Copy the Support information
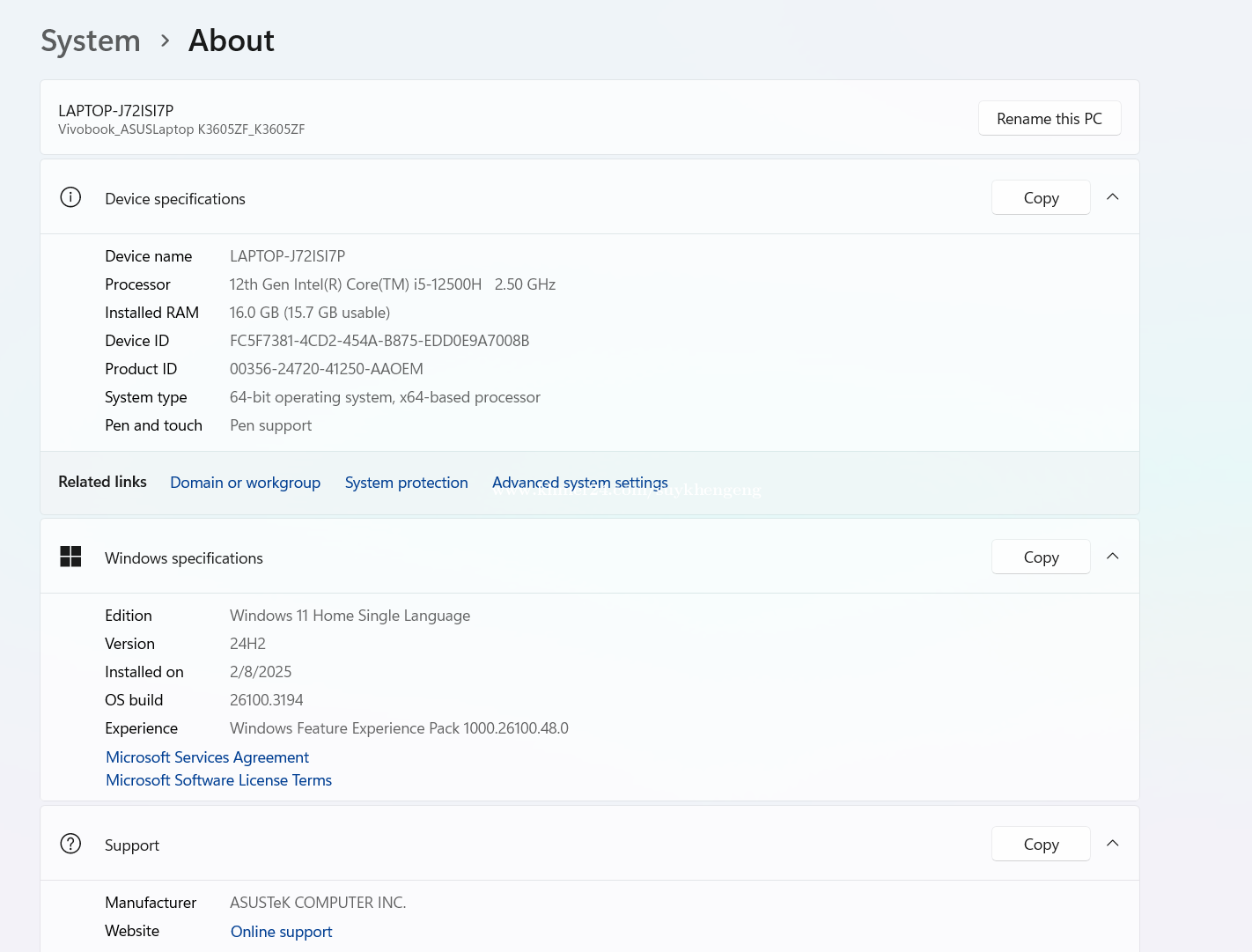1252x952 pixels. coord(1041,844)
